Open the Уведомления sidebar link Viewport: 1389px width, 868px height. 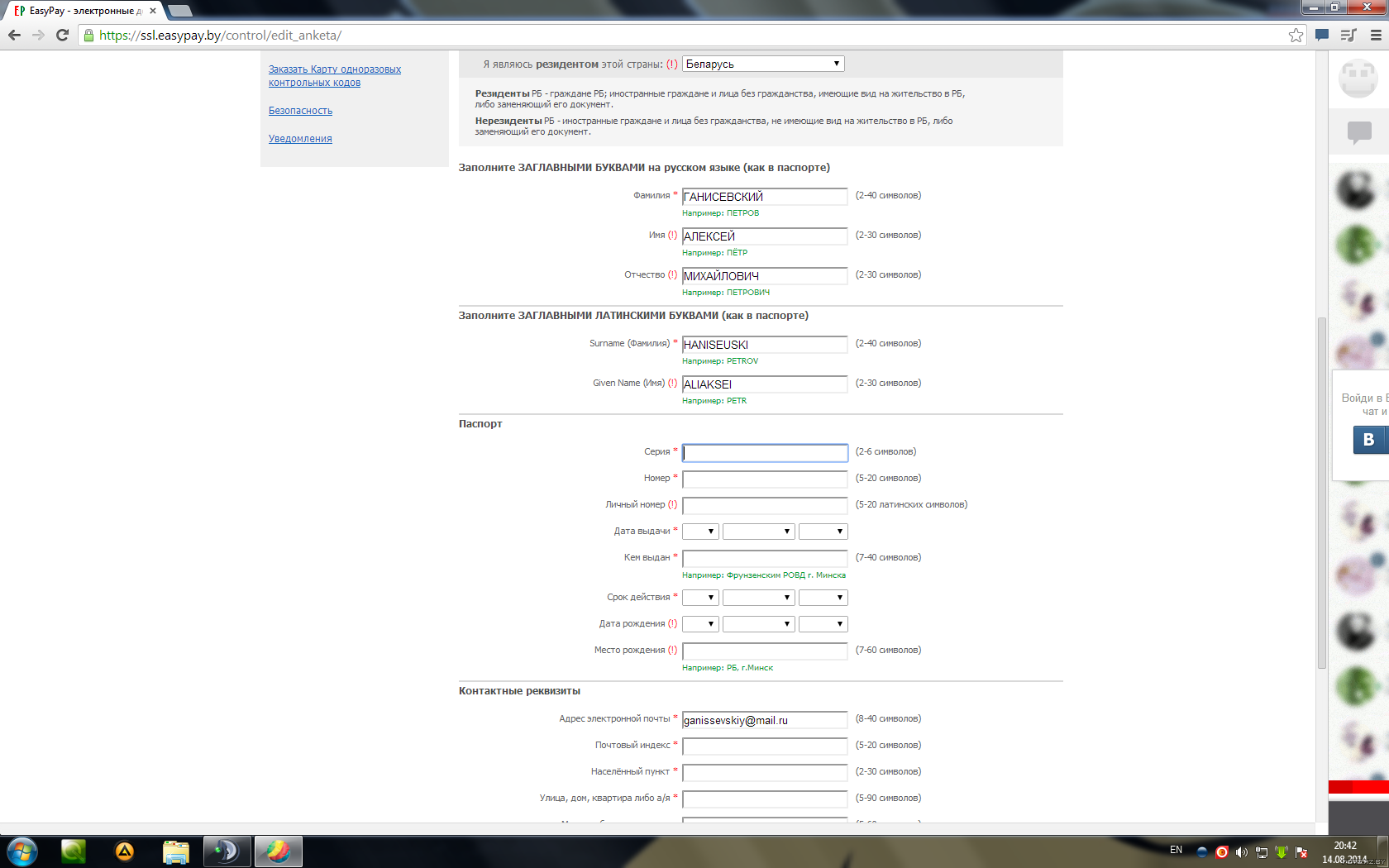coord(300,139)
